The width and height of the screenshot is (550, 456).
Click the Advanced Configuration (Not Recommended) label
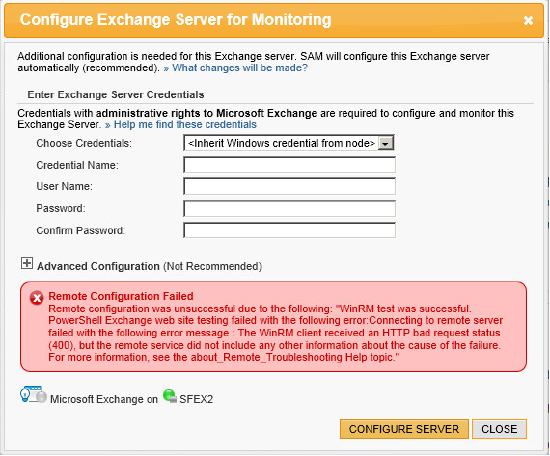pyautogui.click(x=149, y=266)
